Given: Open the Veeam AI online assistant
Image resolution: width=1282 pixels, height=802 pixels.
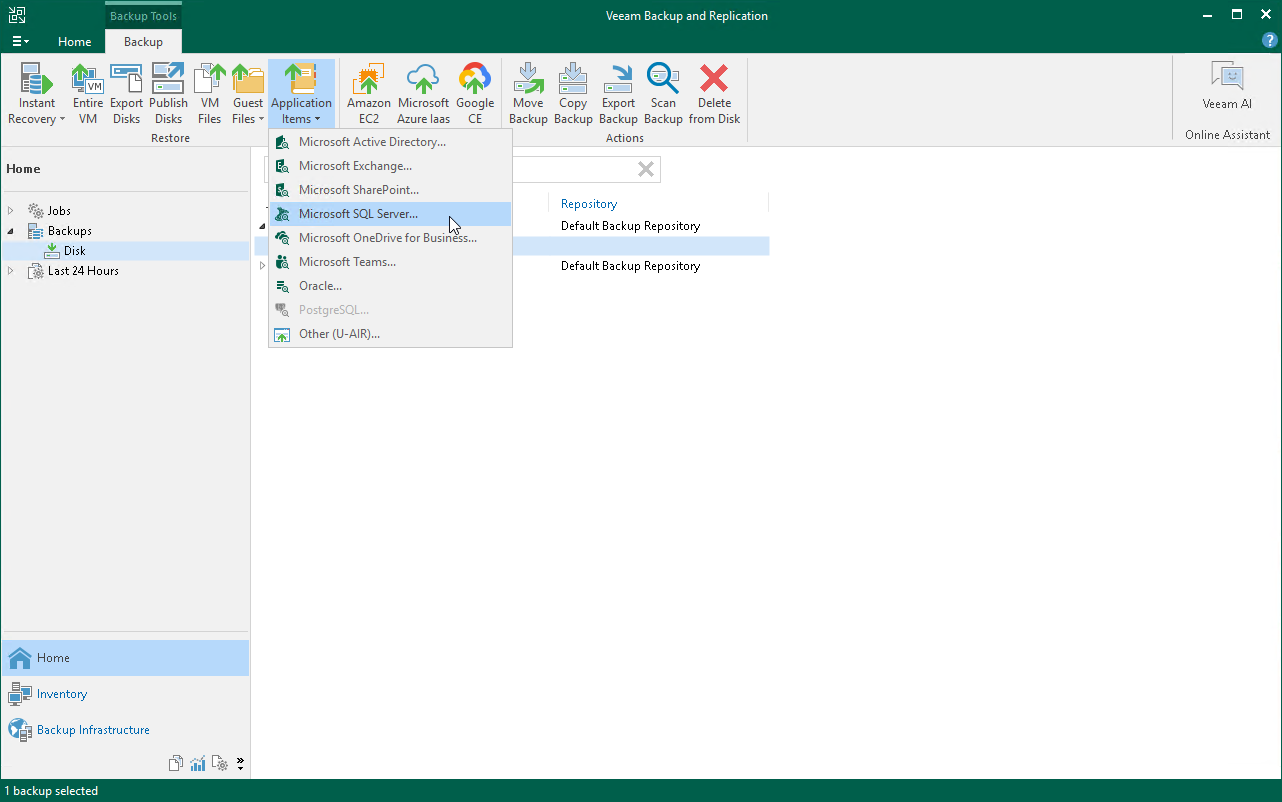Looking at the screenshot, I should click(x=1227, y=87).
